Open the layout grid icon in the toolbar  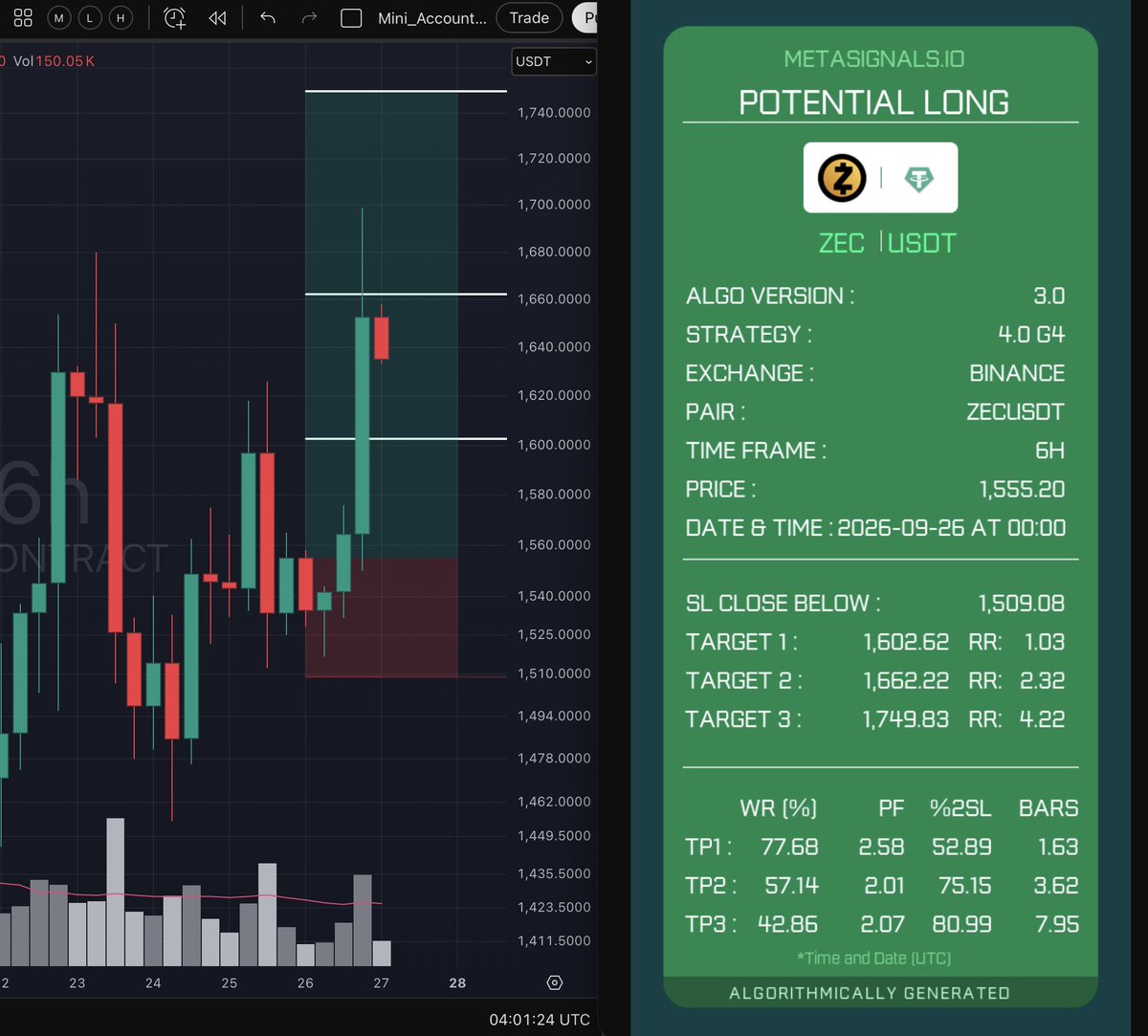pos(23,17)
